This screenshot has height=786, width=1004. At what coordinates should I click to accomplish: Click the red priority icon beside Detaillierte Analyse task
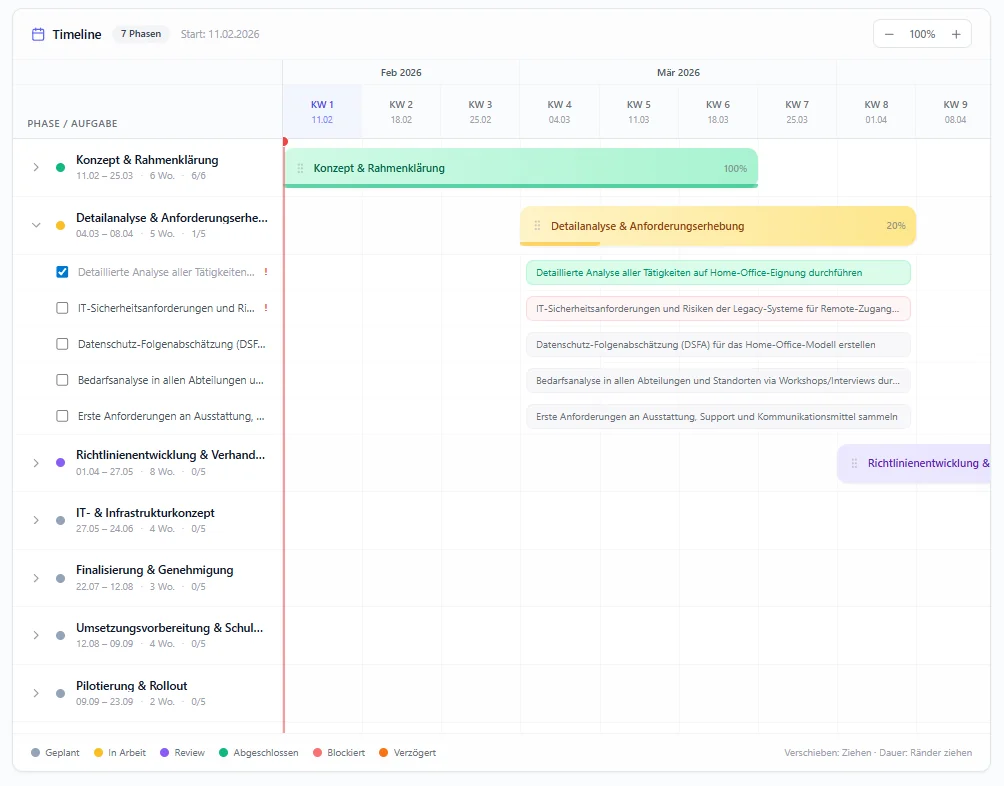tap(267, 271)
